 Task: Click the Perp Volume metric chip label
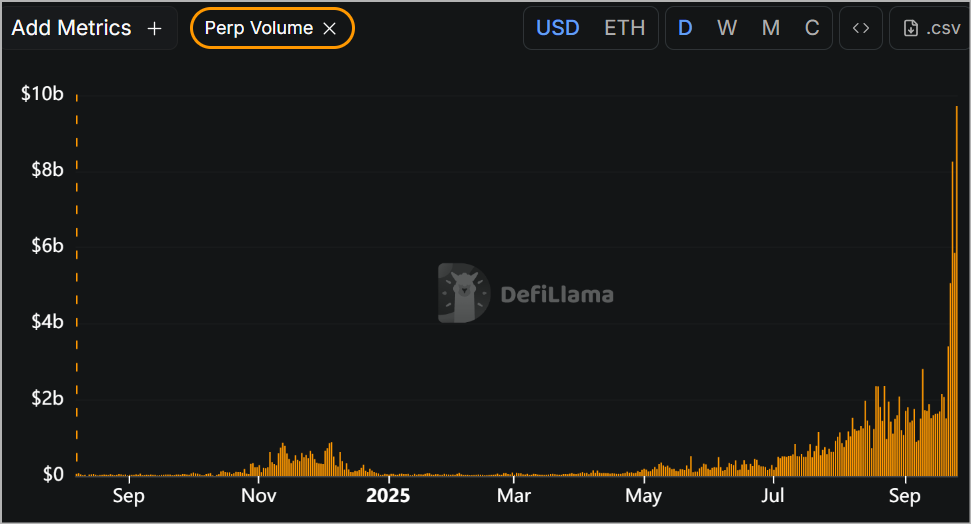258,28
